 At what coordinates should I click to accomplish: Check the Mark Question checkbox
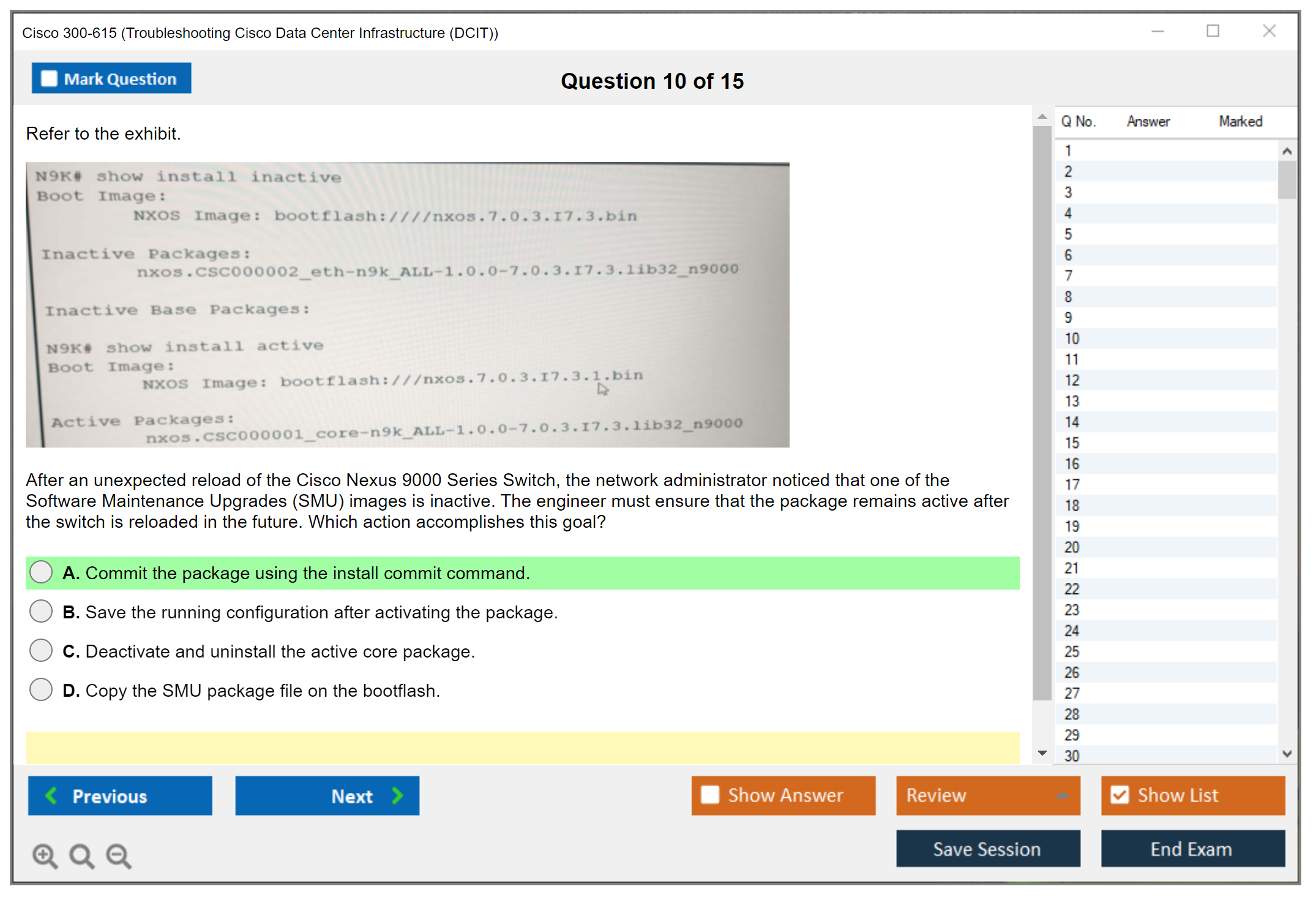point(49,78)
